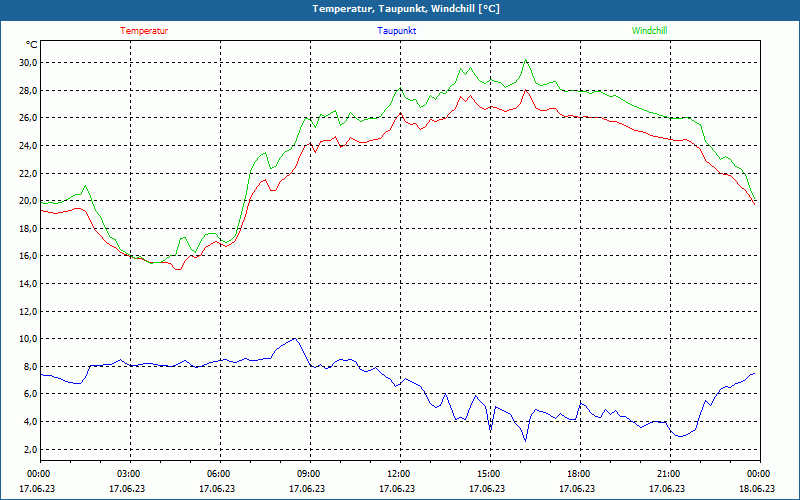This screenshot has width=800, height=500.
Task: Click the 26,0 y-axis value
Action: point(28,118)
